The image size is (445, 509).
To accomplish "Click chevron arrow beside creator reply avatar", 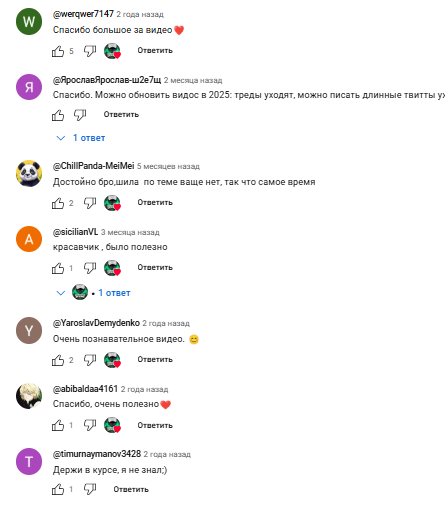I will click(x=61, y=293).
